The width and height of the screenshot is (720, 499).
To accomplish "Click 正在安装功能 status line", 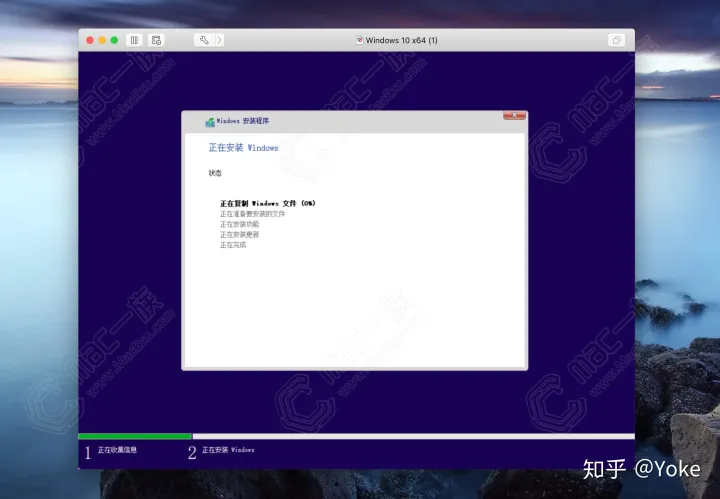I will tap(239, 224).
